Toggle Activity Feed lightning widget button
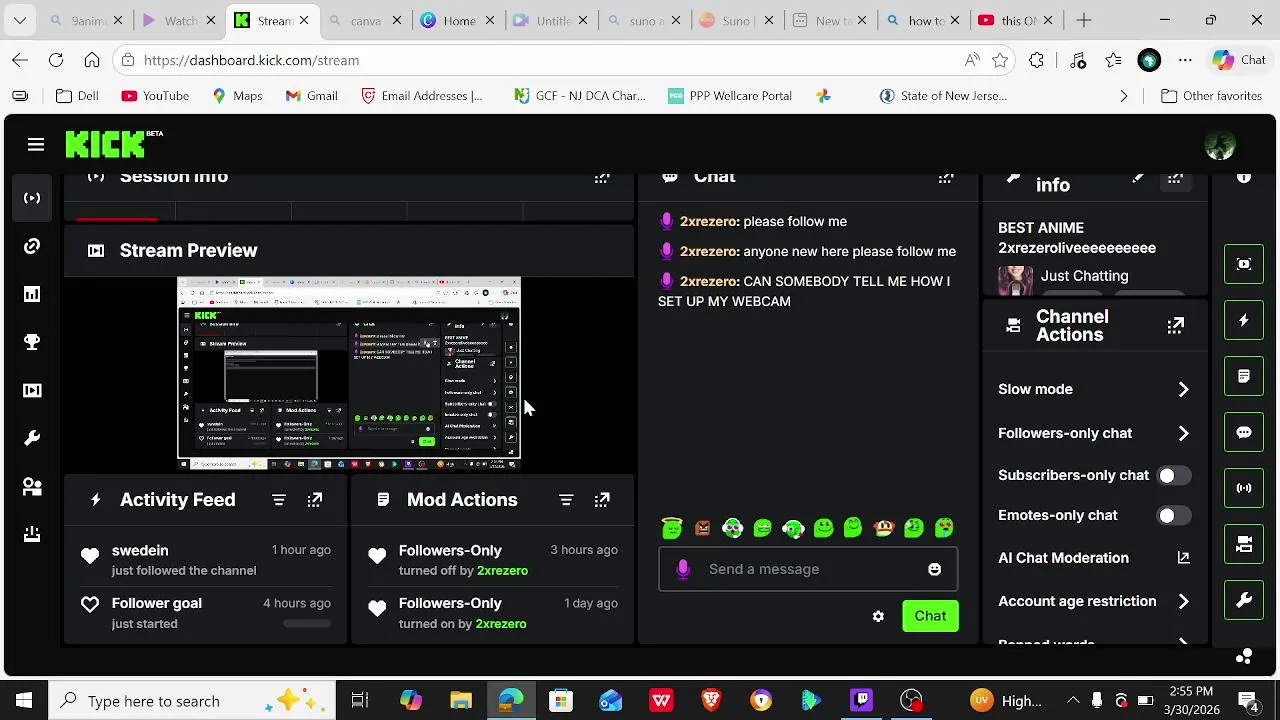 1244,320
